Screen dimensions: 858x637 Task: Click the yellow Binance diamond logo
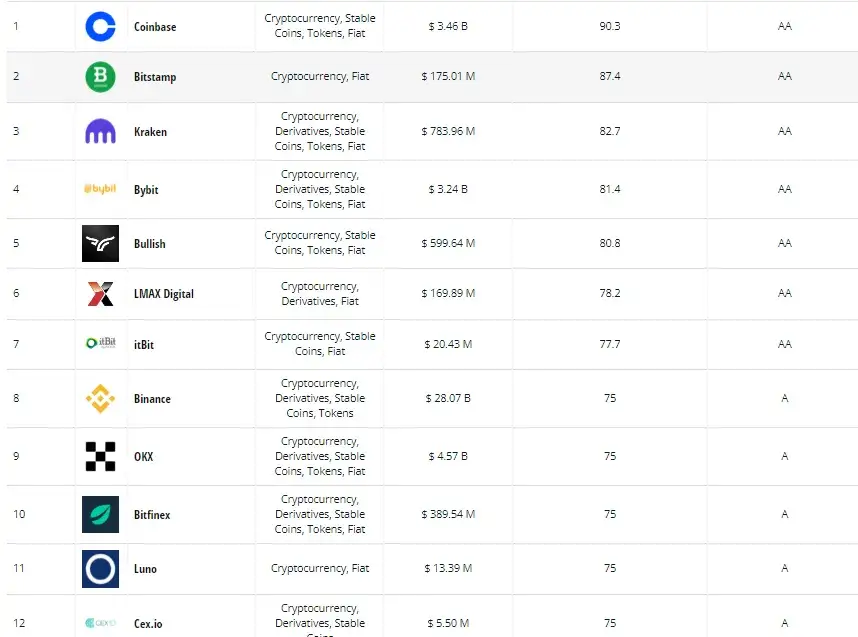pyautogui.click(x=101, y=398)
